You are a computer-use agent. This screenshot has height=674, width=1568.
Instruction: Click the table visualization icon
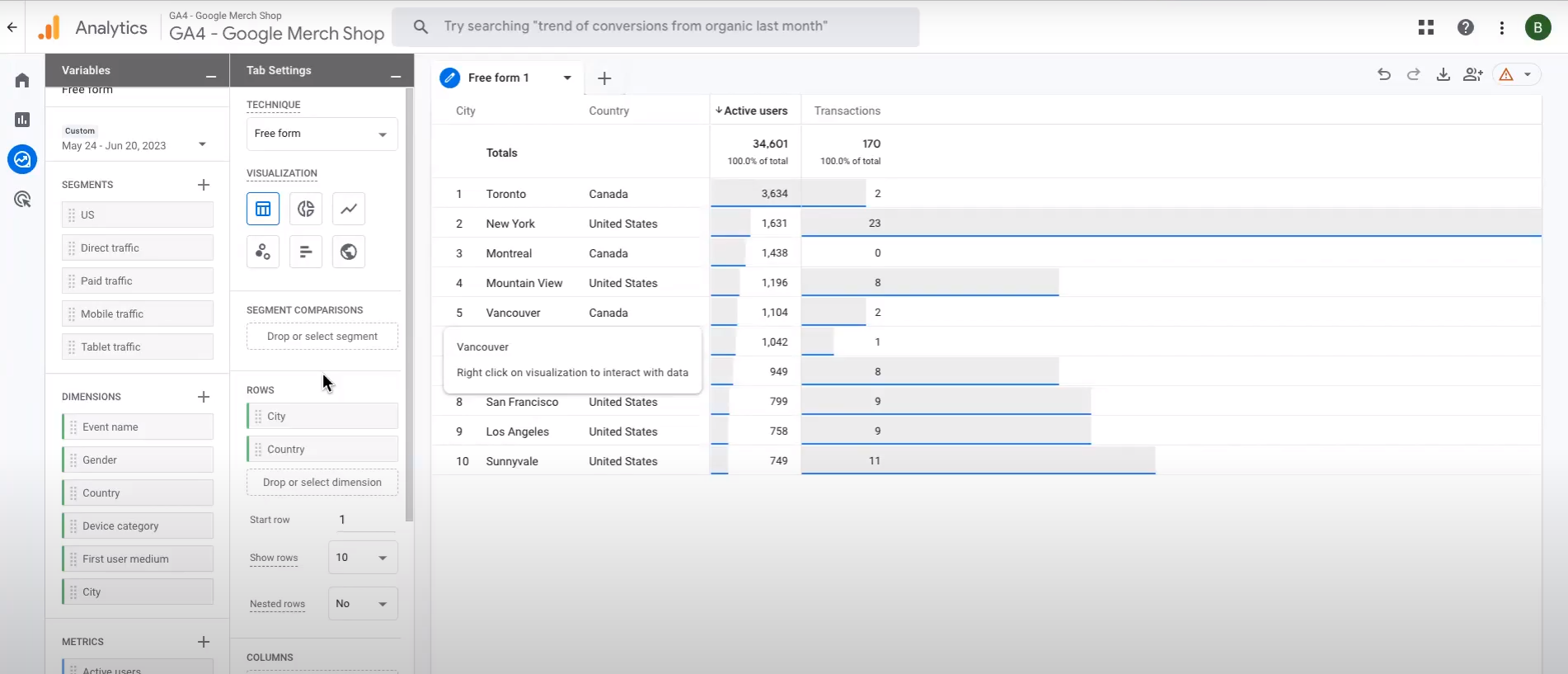(x=263, y=209)
